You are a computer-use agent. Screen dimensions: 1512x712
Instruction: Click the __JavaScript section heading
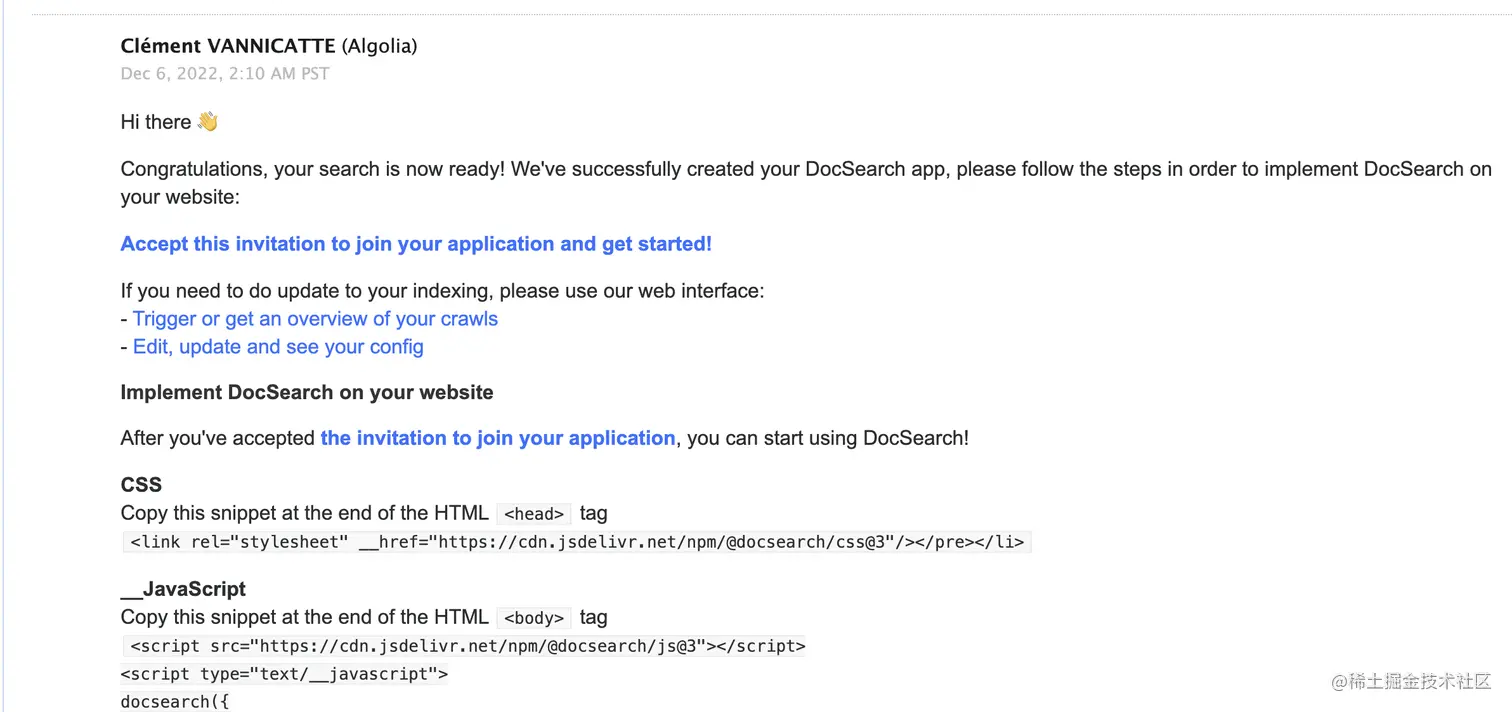point(183,589)
